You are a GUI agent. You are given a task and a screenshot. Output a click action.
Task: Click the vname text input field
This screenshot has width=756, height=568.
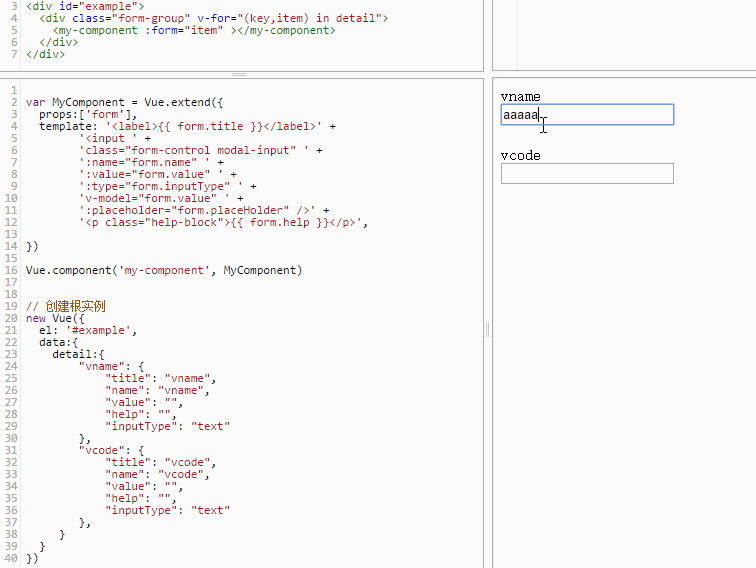[587, 115]
